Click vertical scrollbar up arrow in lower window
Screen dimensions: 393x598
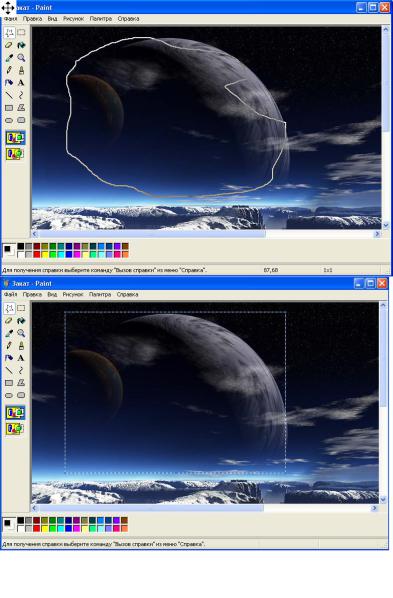[x=383, y=305]
